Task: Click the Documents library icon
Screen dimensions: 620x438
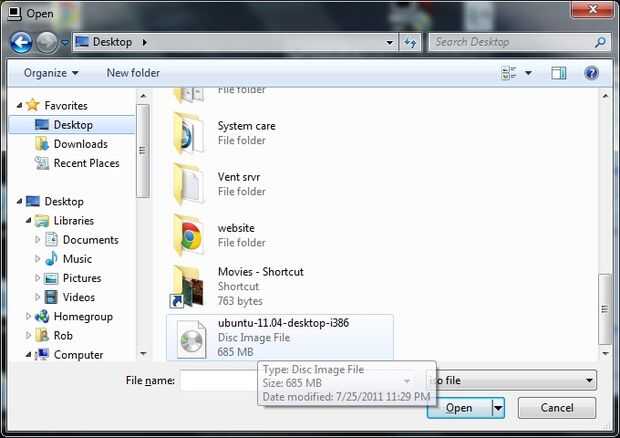Action: click(51, 240)
